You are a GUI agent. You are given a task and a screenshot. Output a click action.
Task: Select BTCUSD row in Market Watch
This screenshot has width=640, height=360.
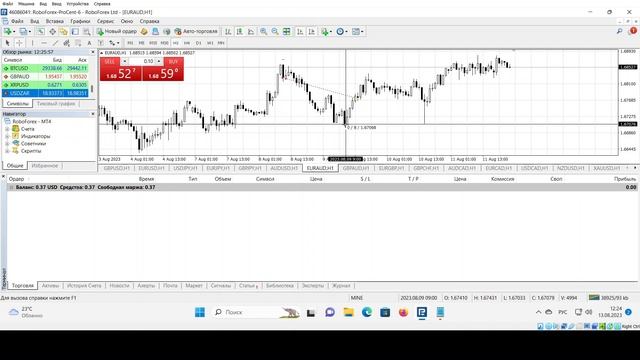pyautogui.click(x=45, y=68)
